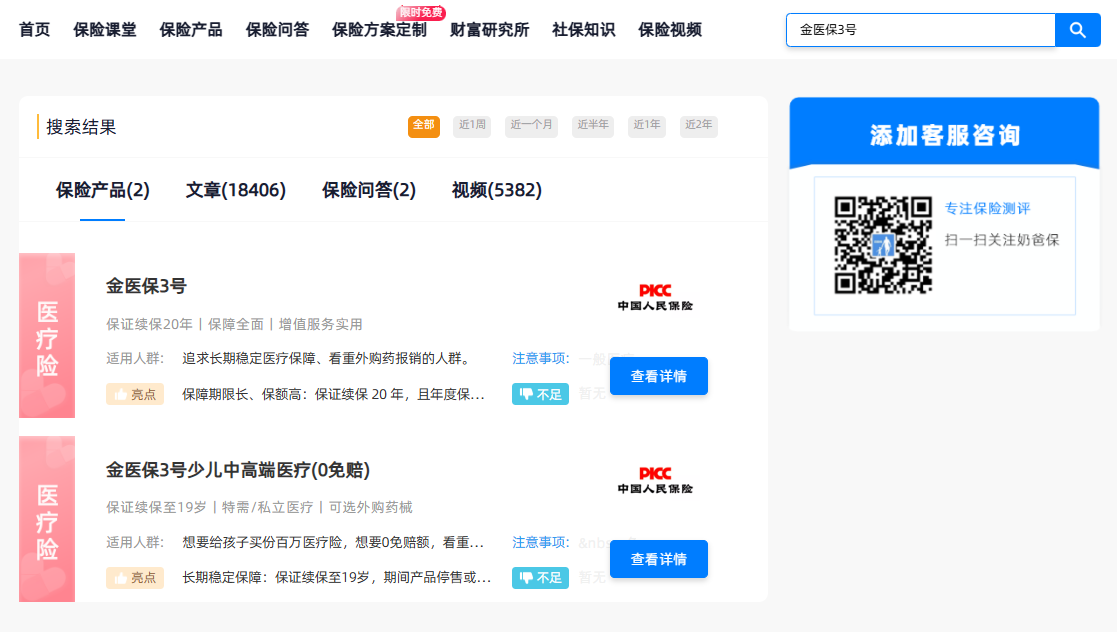Click 亮点 thumbs-up badge in second result
Screen dimensions: 1117x632
pos(135,577)
